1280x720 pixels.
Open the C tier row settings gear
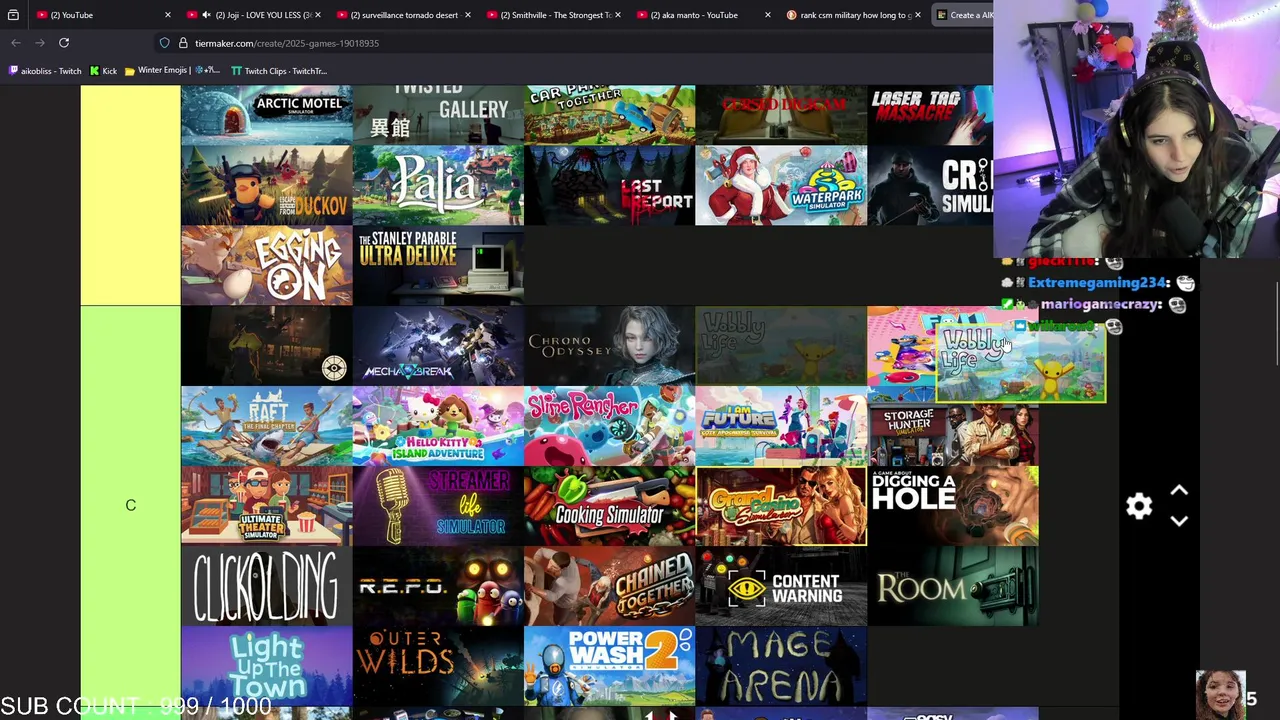tap(1139, 506)
